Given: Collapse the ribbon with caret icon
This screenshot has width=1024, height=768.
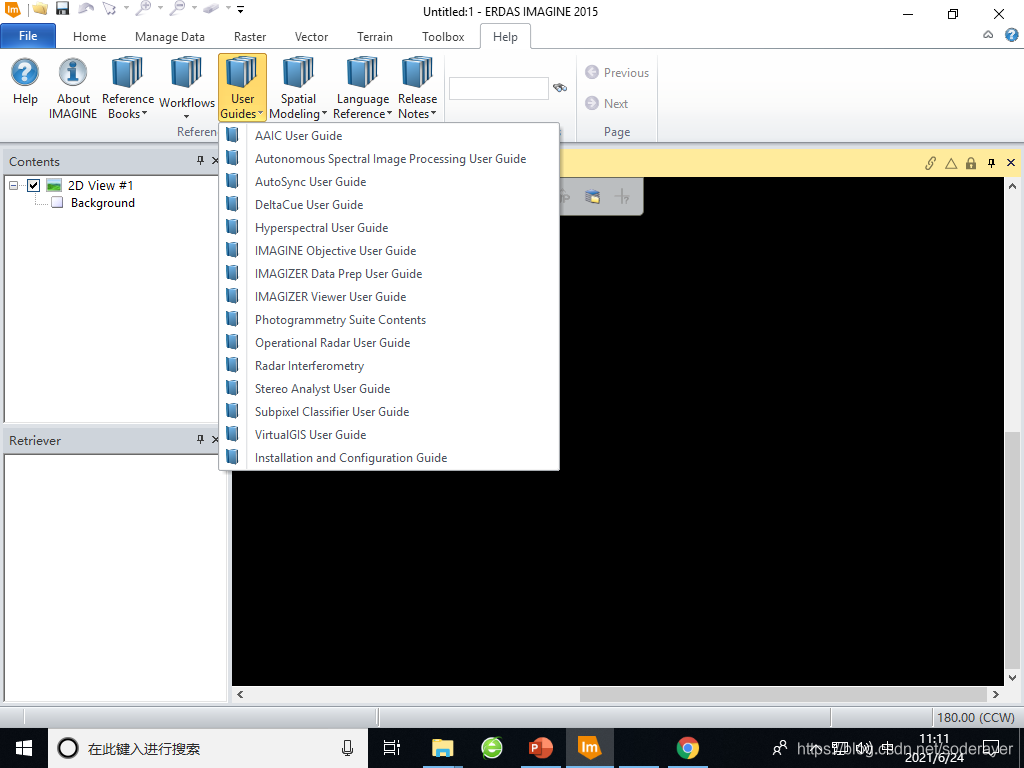Looking at the screenshot, I should (988, 35).
